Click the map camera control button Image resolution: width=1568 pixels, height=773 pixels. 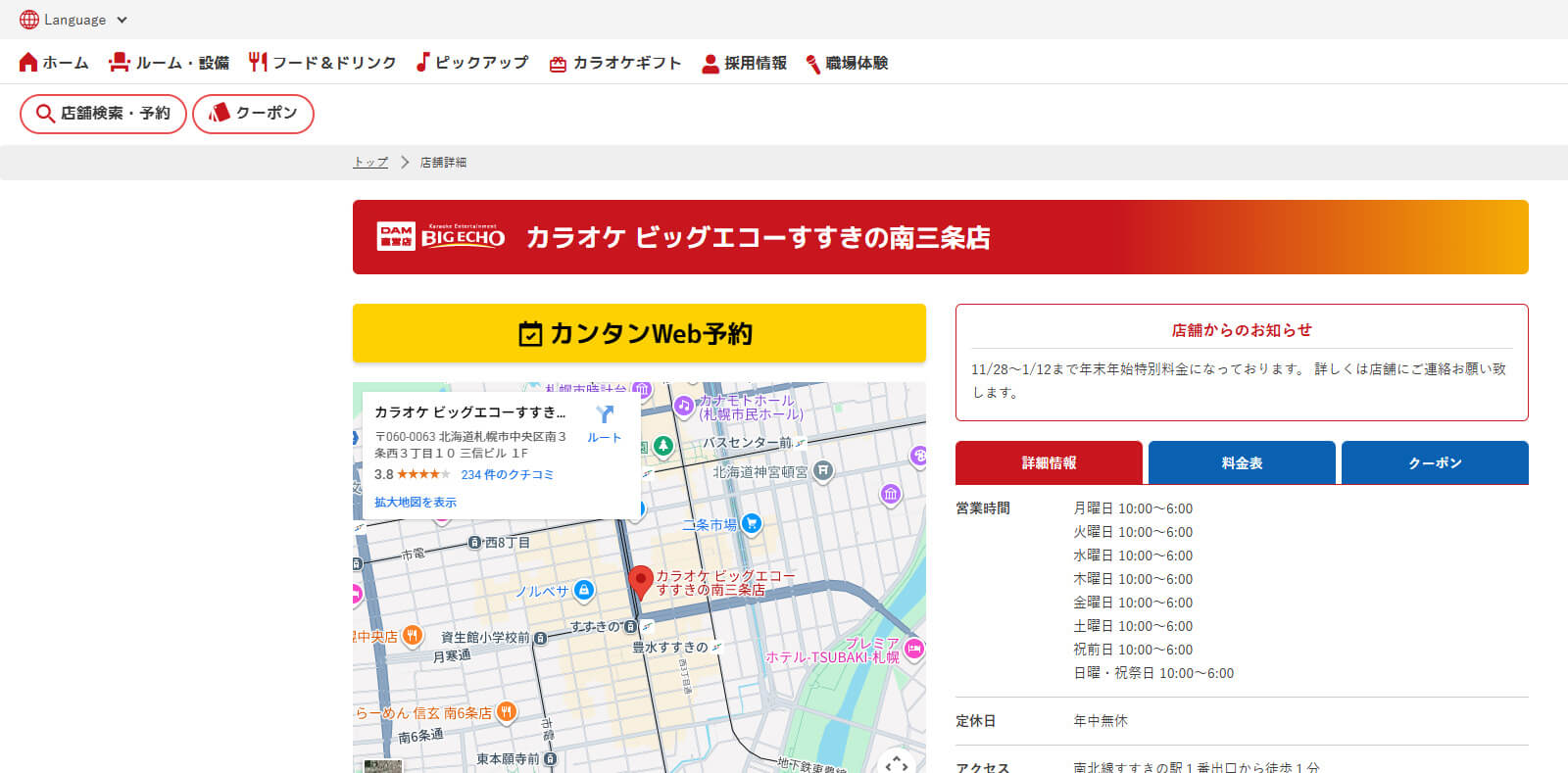pos(897,763)
